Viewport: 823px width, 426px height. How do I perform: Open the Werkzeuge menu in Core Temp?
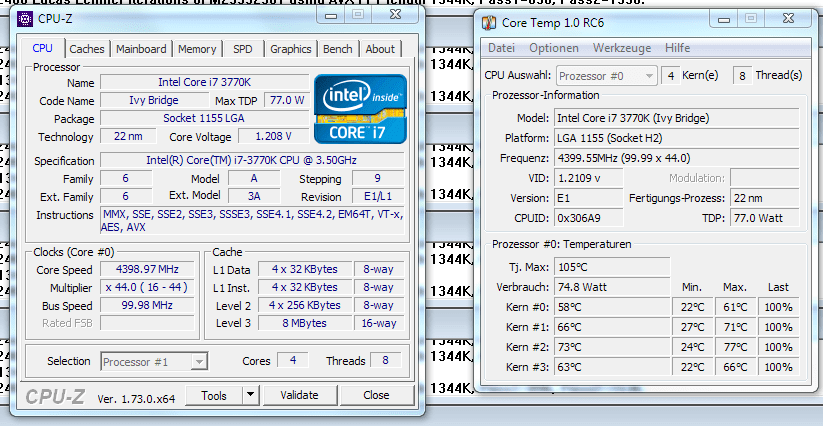622,48
